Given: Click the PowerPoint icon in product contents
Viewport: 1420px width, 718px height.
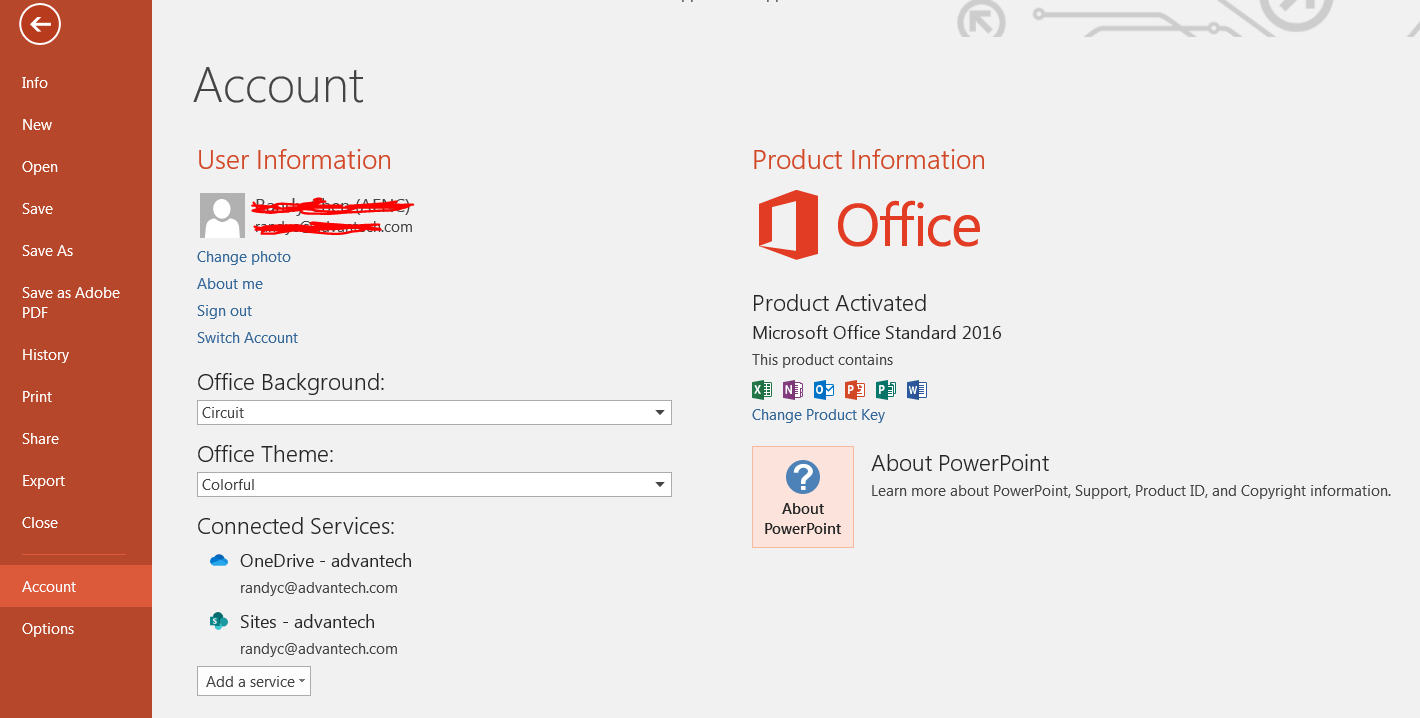Looking at the screenshot, I should pos(855,390).
